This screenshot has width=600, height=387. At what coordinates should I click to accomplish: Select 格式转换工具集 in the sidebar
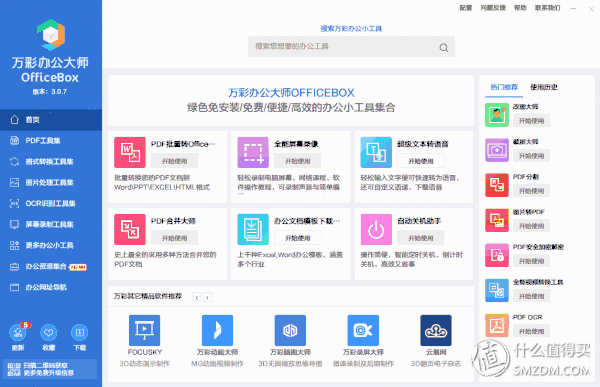tap(51, 162)
